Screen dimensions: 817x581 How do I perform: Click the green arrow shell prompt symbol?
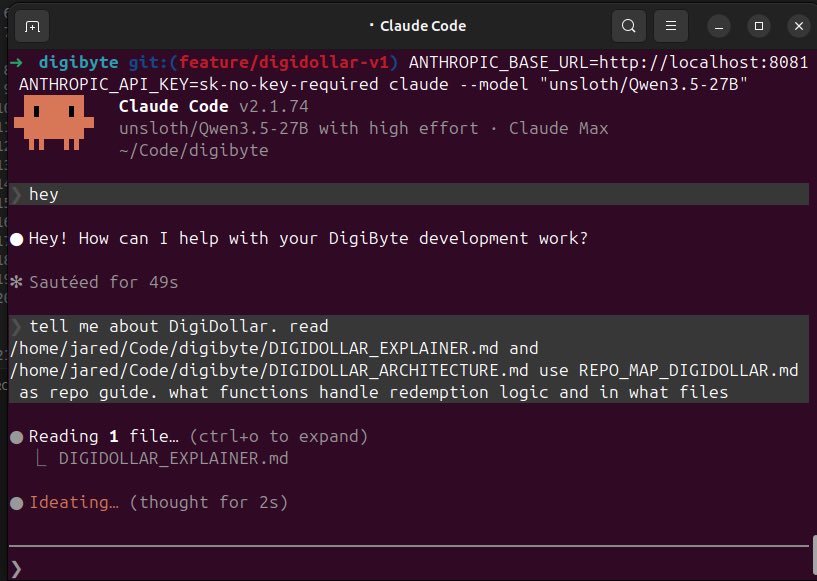(16, 63)
